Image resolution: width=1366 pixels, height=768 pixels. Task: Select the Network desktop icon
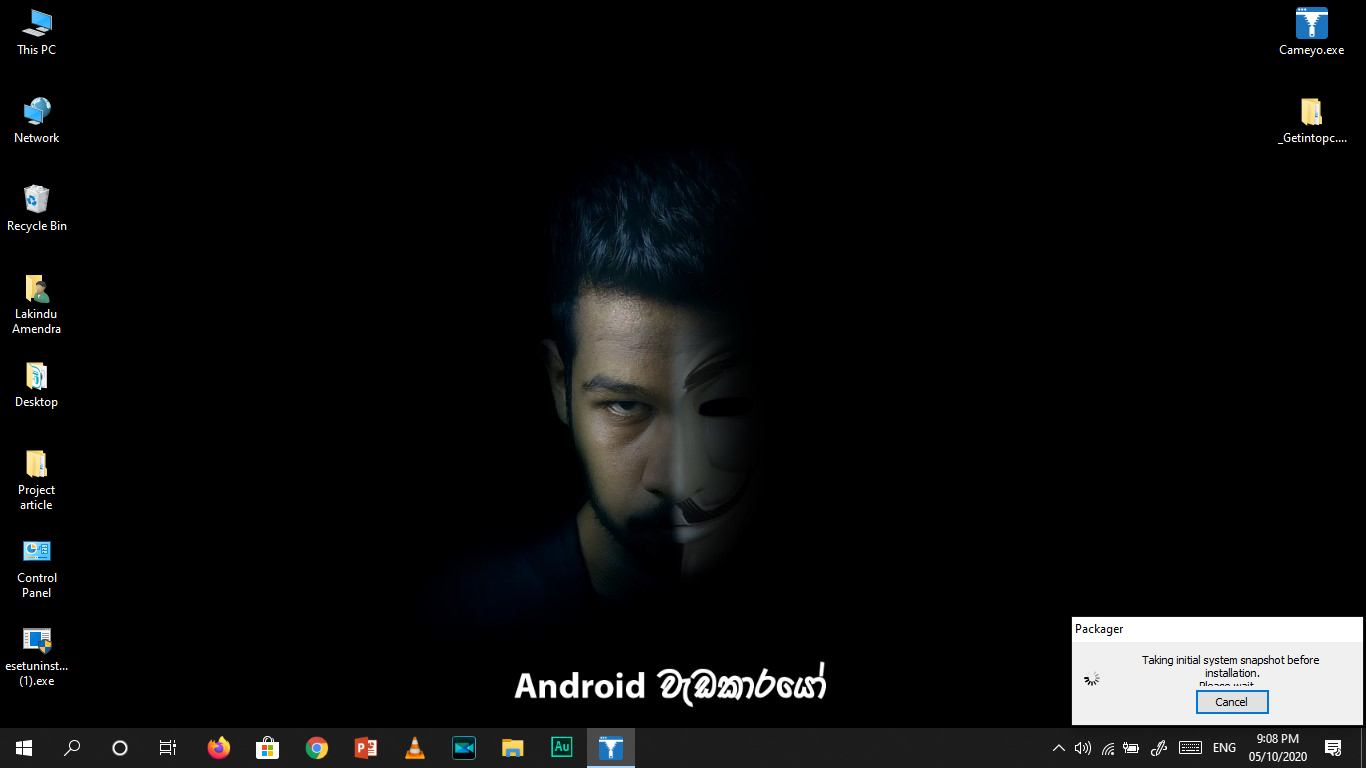[37, 120]
